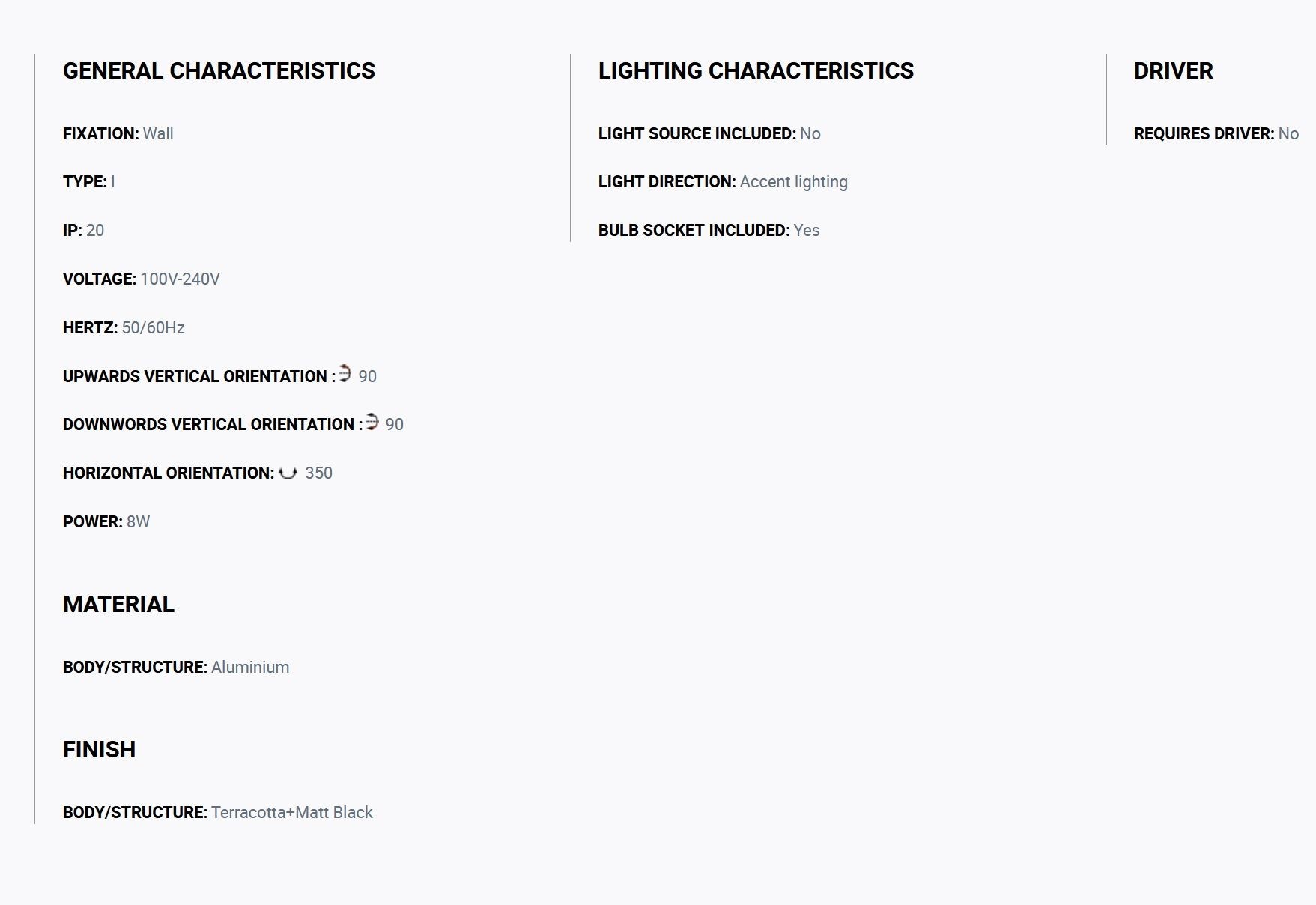Click the Light Source Included label
The width and height of the screenshot is (1316, 905).
[x=697, y=133]
